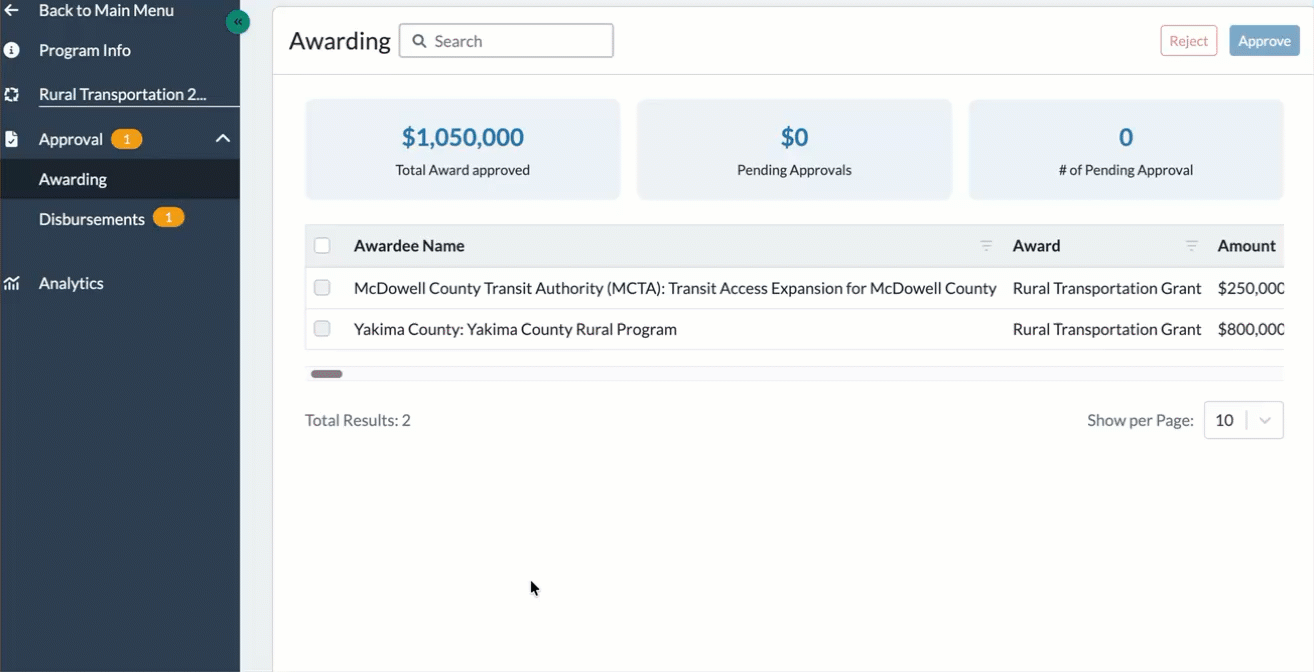The image size is (1314, 672).
Task: Click Yakima County Rural Program awardee name
Action: click(x=515, y=329)
